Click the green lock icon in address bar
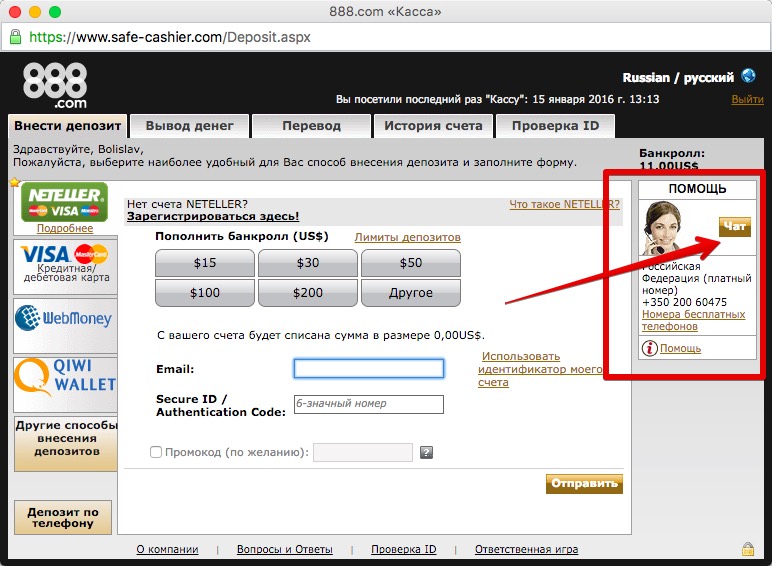 [15, 37]
